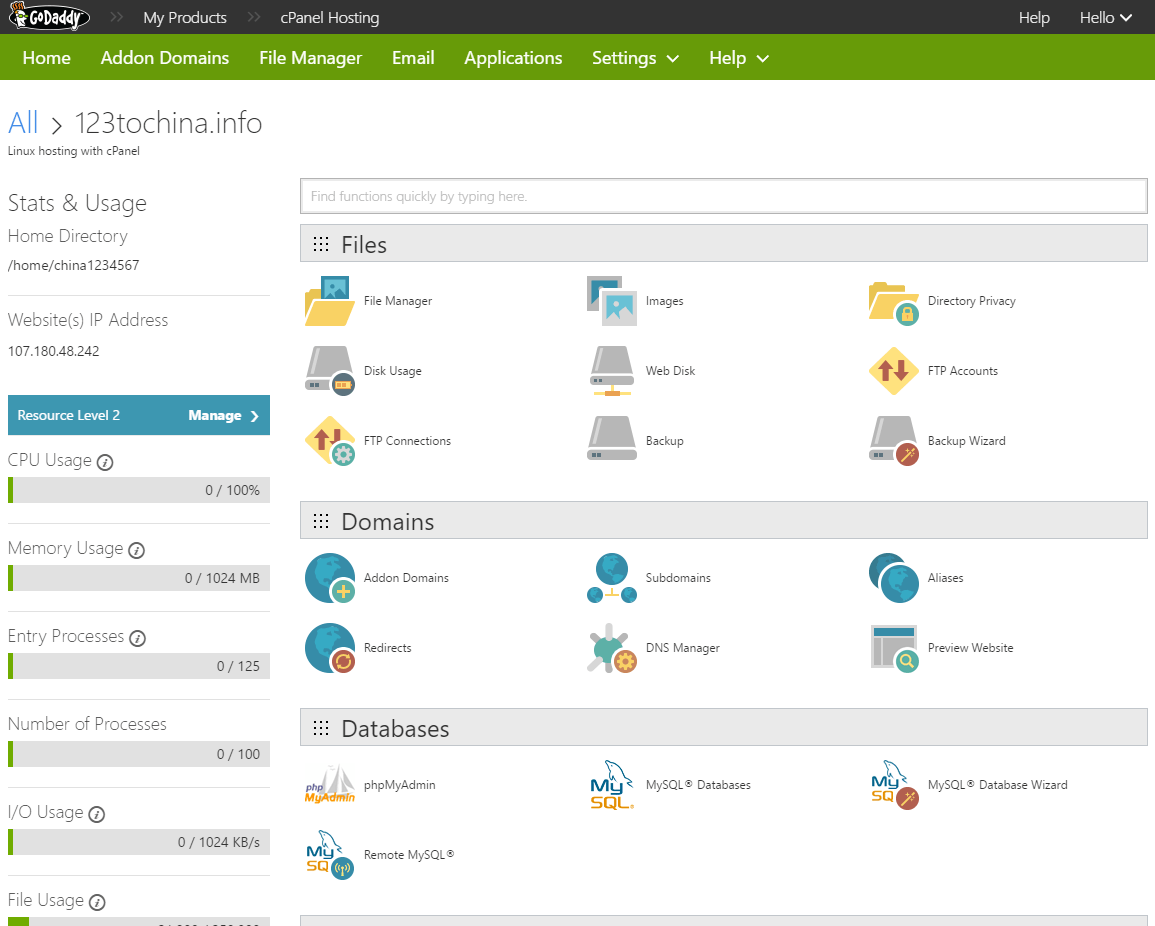Click the Entry Processes progress bar
This screenshot has height=926, width=1155.
138,666
